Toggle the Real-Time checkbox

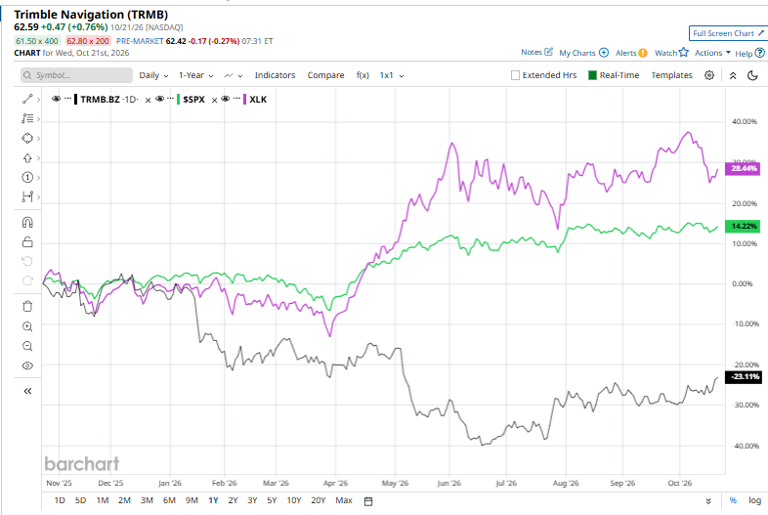tap(592, 75)
